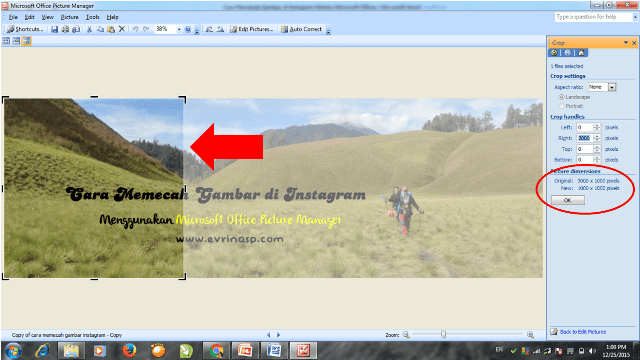Image resolution: width=640 pixels, height=360 pixels.
Task: Click the Save floppy disk icon
Action: (54, 29)
